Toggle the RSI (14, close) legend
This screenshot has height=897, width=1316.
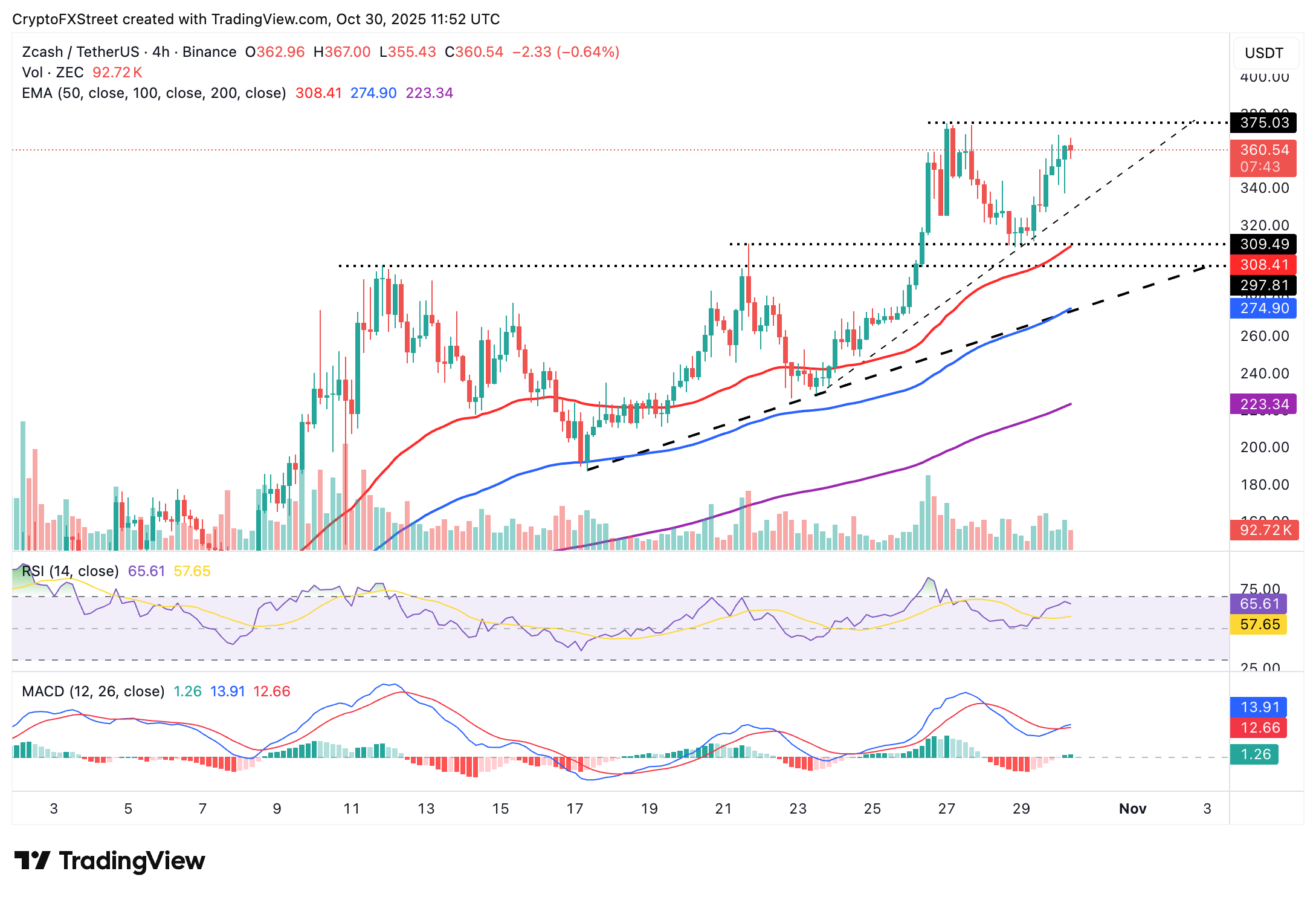(69, 571)
